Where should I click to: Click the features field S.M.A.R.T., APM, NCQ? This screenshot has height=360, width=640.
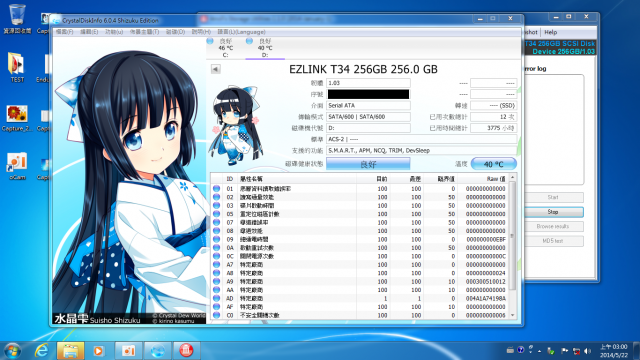coord(422,150)
